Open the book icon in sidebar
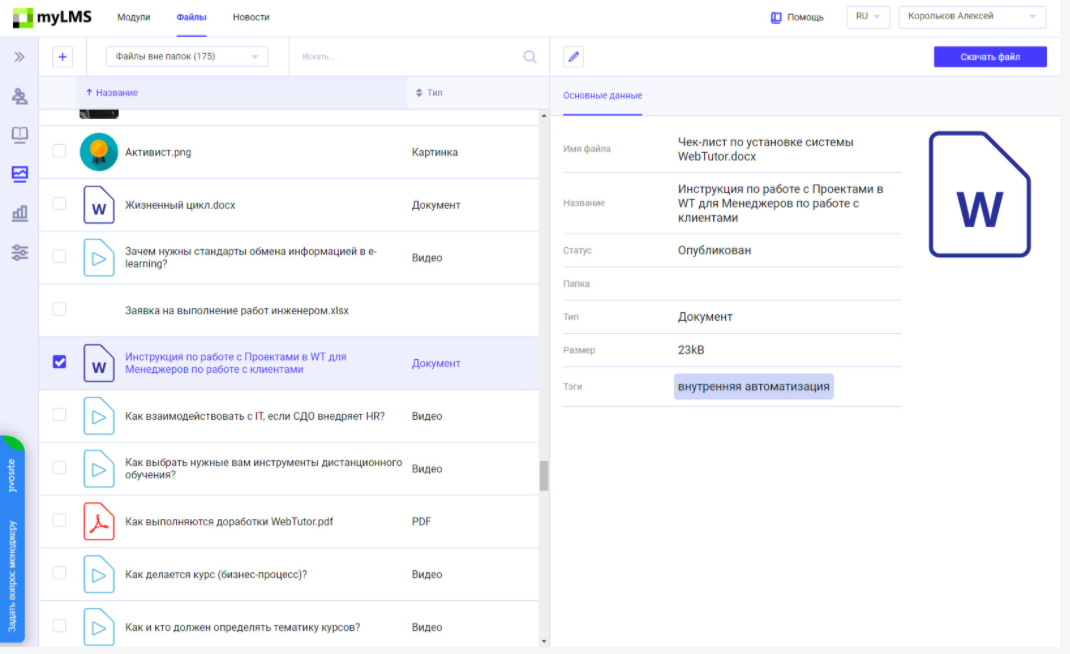 [19, 135]
